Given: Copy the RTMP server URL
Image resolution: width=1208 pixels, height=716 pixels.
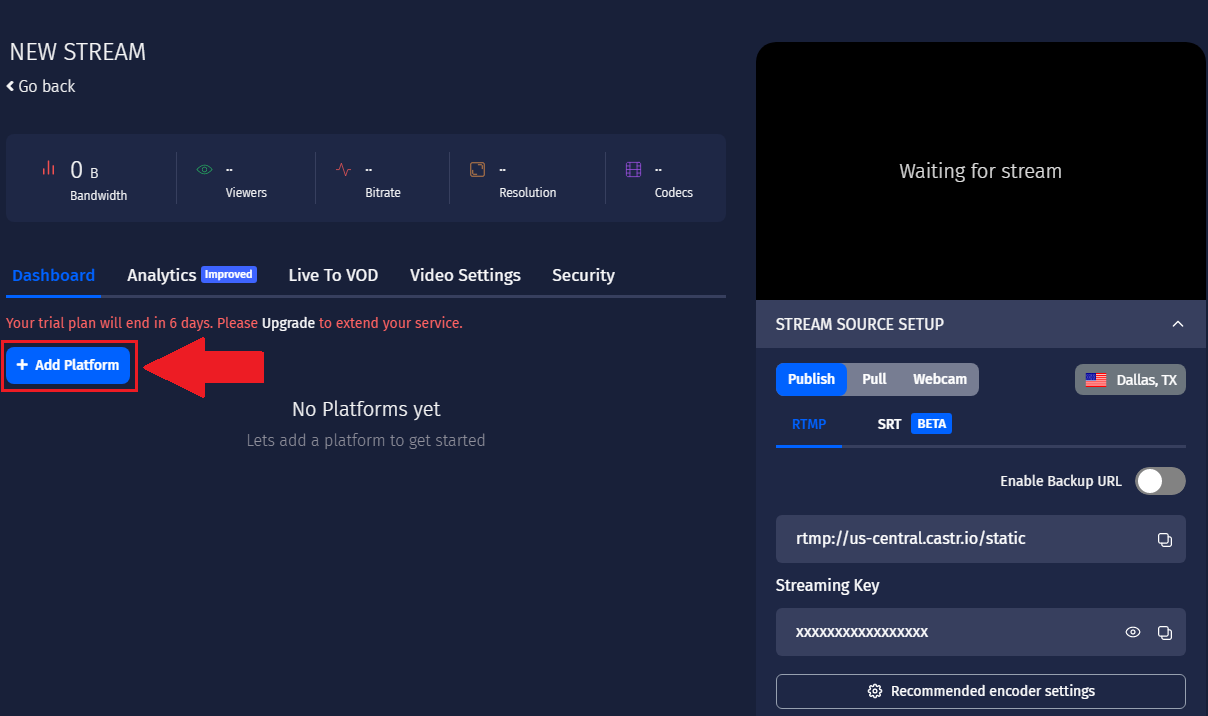Looking at the screenshot, I should [1164, 539].
